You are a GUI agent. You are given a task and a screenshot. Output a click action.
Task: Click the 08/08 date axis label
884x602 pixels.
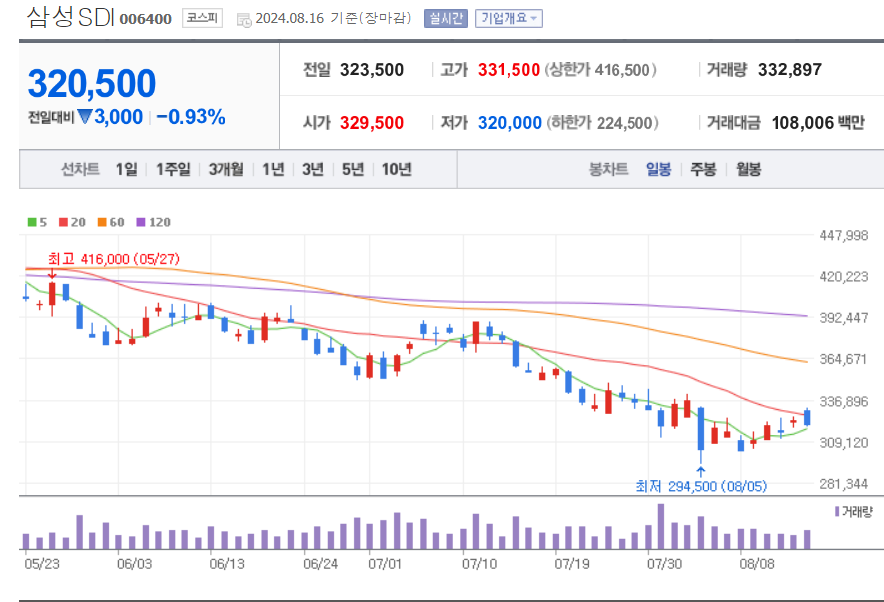click(757, 564)
